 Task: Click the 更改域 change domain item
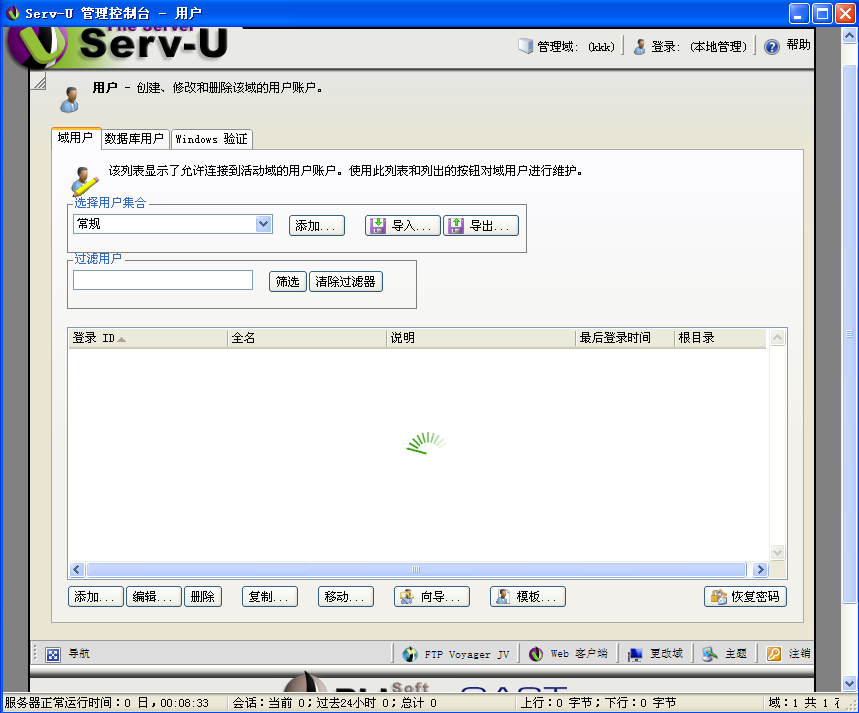coord(655,654)
